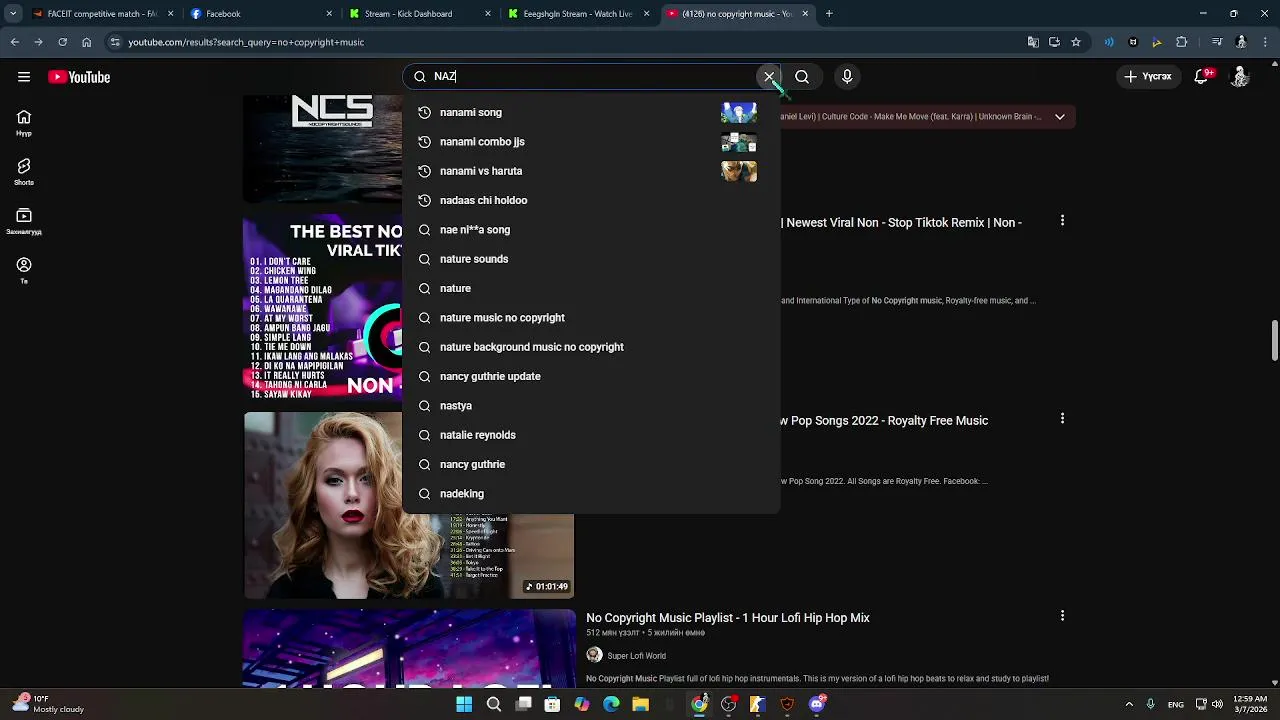Choose the 'nastya' suggestion
This screenshot has height=720, width=1280.
(x=590, y=406)
